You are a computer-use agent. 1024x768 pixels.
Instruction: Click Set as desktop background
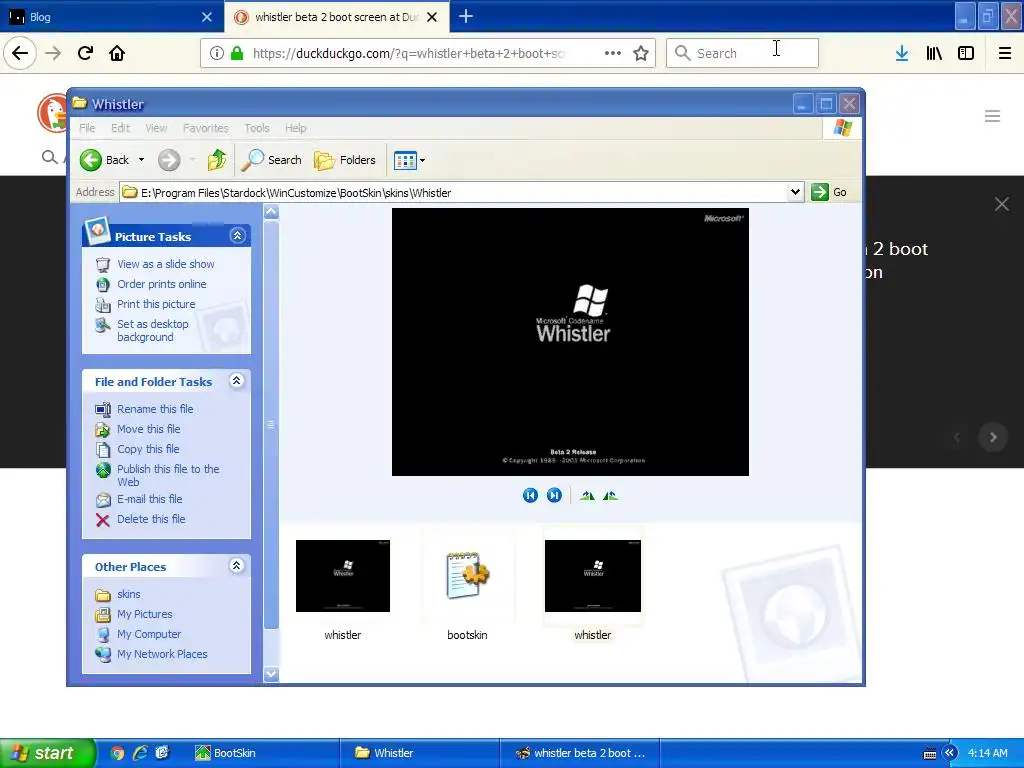pos(153,330)
